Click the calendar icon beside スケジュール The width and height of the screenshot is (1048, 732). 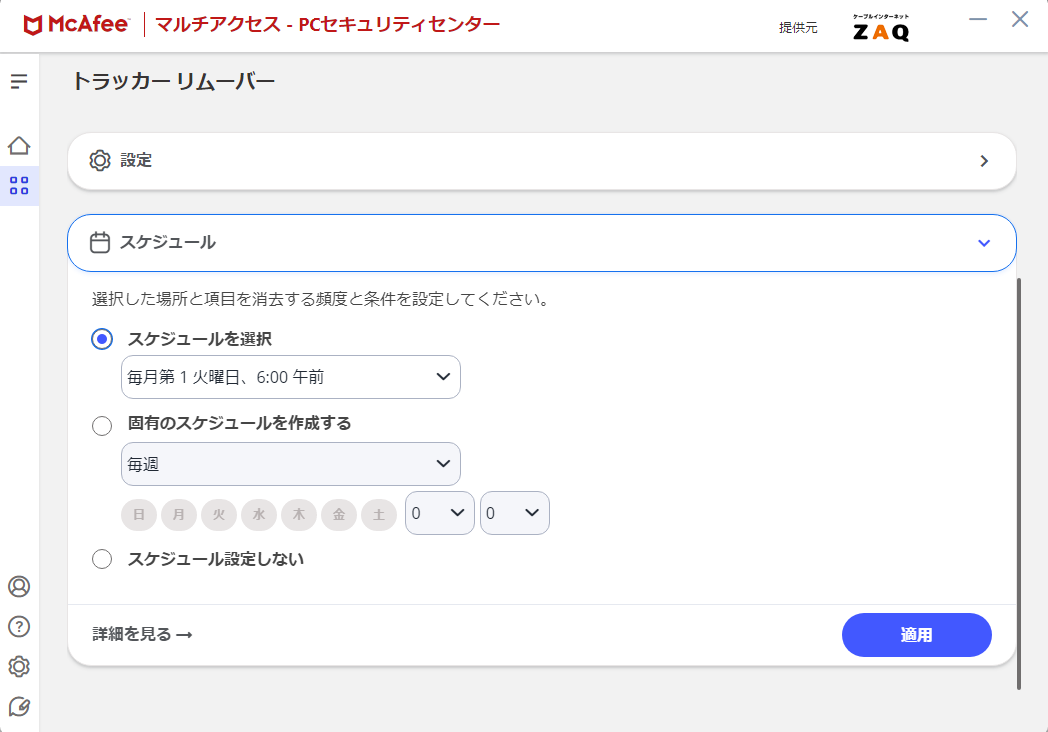pos(100,243)
